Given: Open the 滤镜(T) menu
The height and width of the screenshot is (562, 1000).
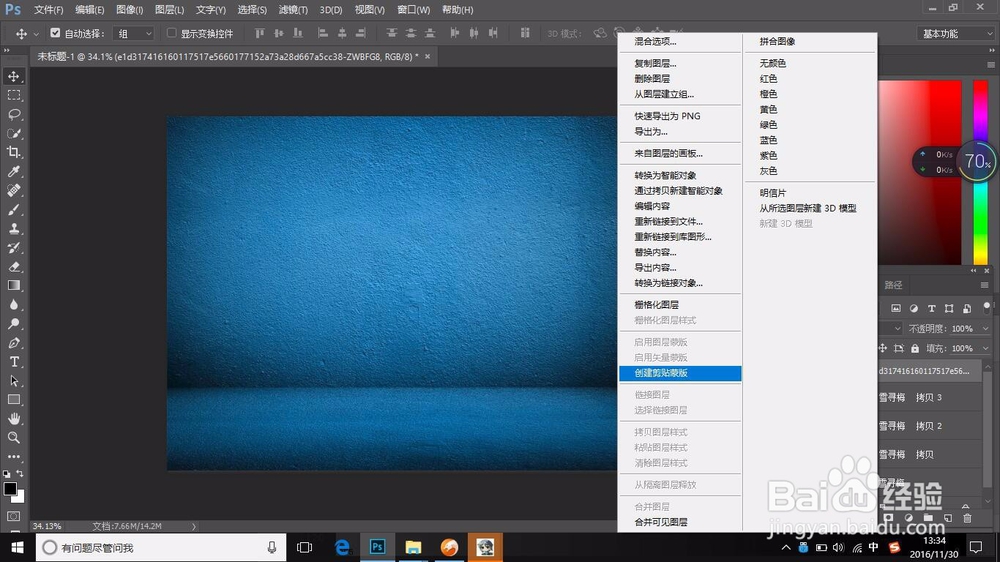Looking at the screenshot, I should (x=293, y=10).
